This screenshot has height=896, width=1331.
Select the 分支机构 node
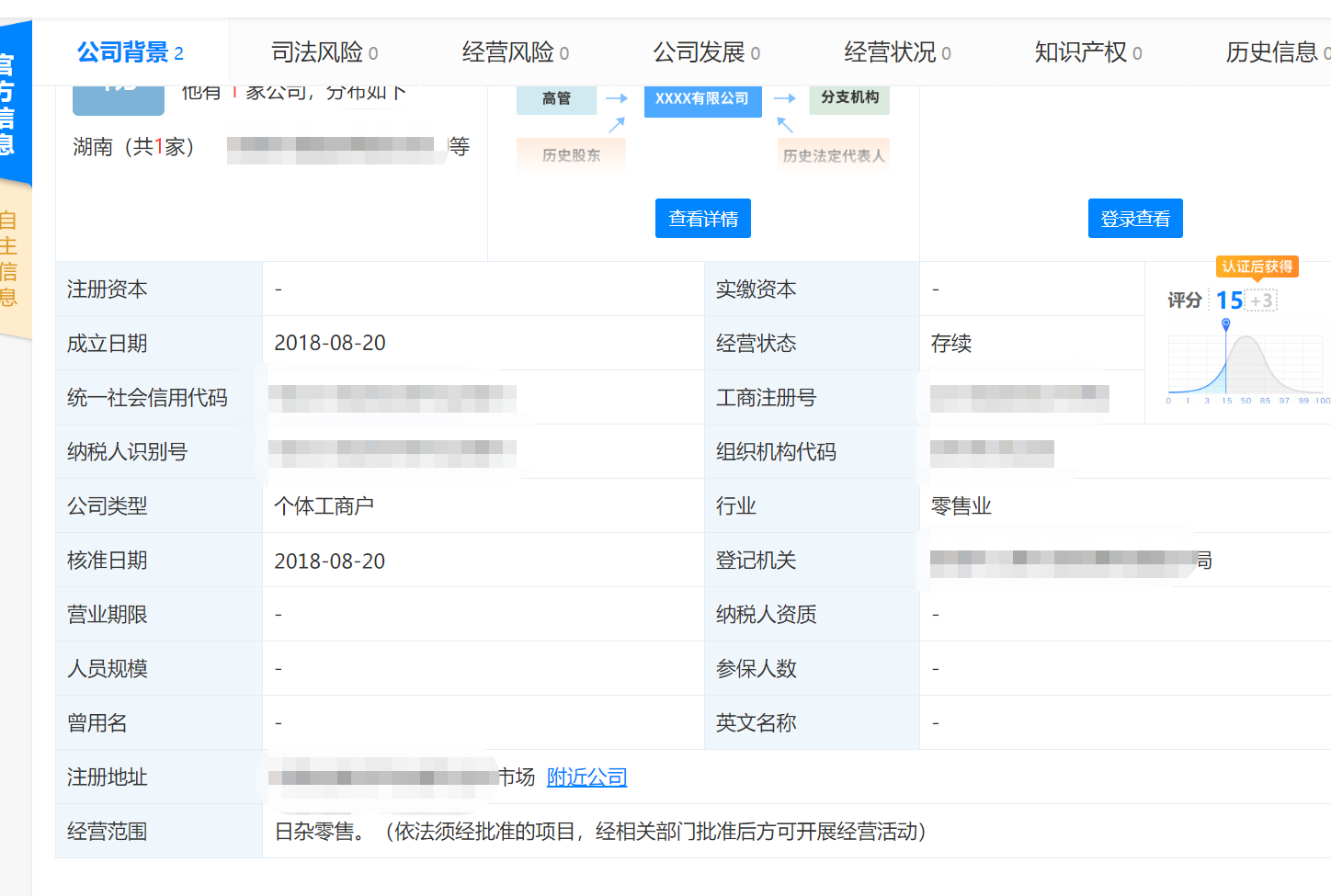click(x=849, y=97)
